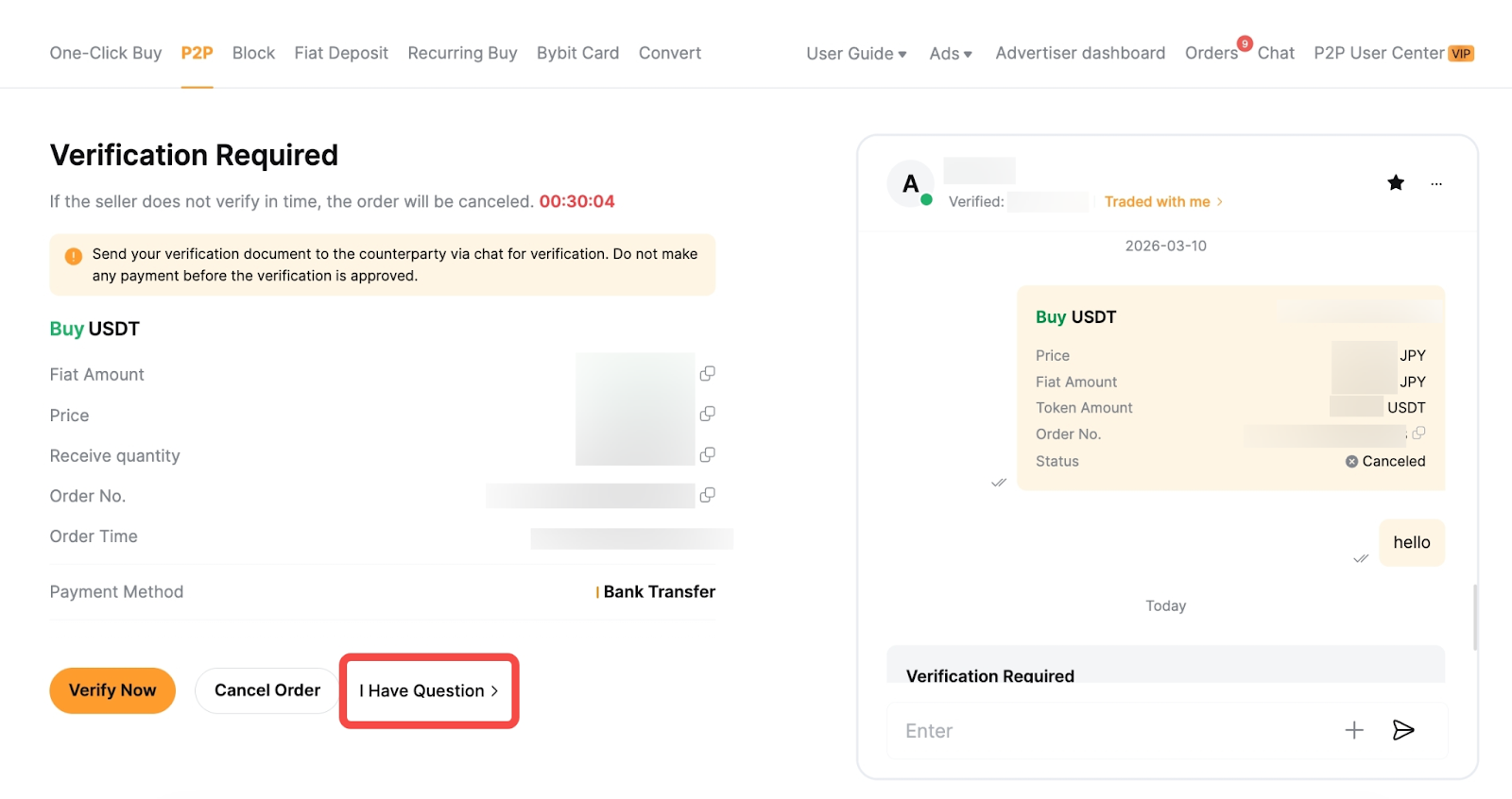
Task: Open the I Have Question option
Action: click(428, 691)
